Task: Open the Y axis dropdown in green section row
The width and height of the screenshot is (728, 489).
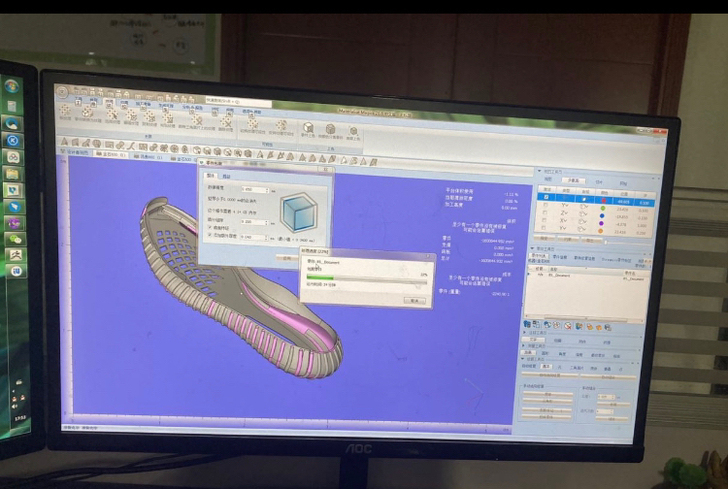Action: tap(565, 205)
